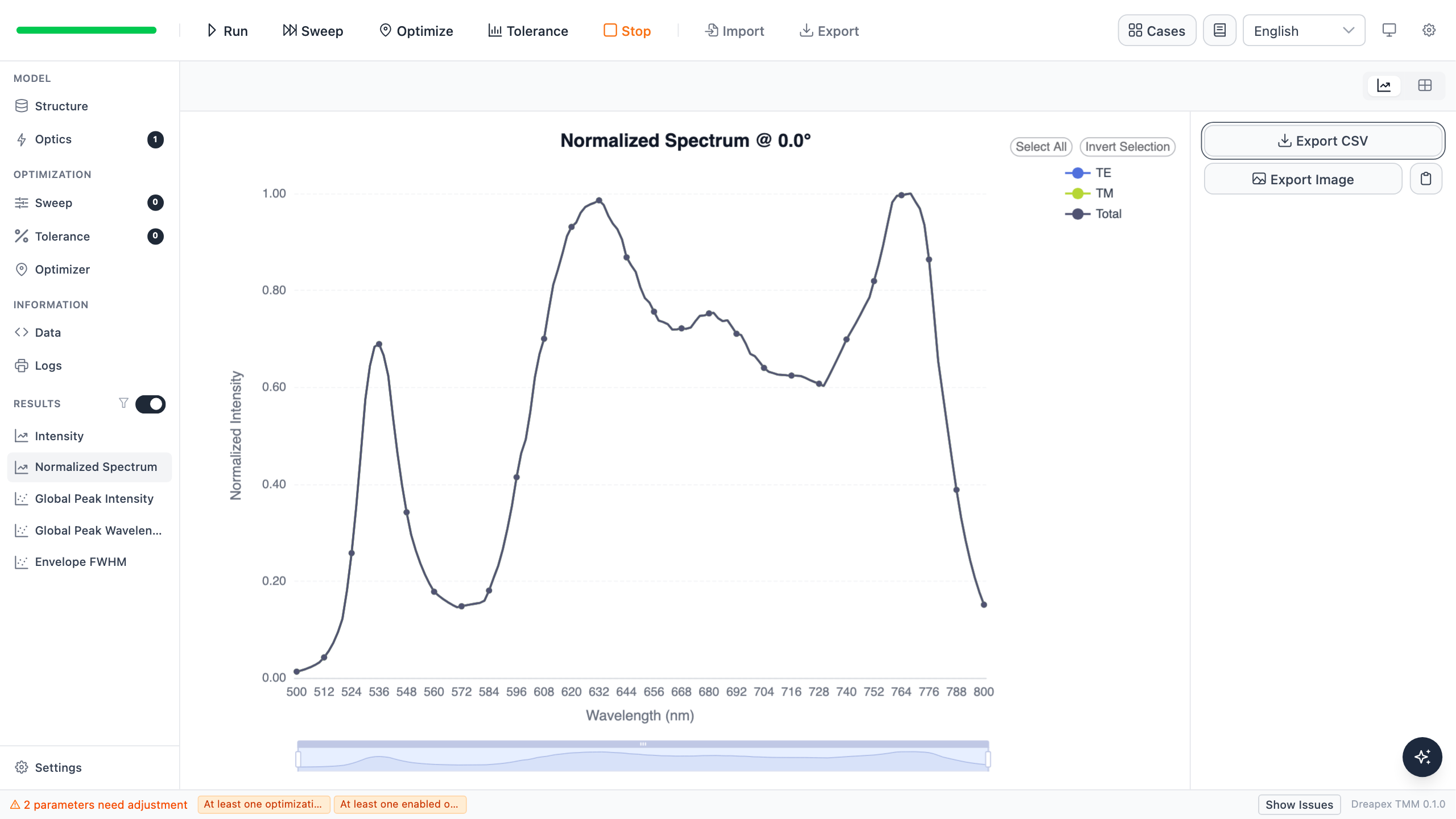1456x819 pixels.
Task: Toggle the TM series in the legend
Action: [x=1089, y=193]
